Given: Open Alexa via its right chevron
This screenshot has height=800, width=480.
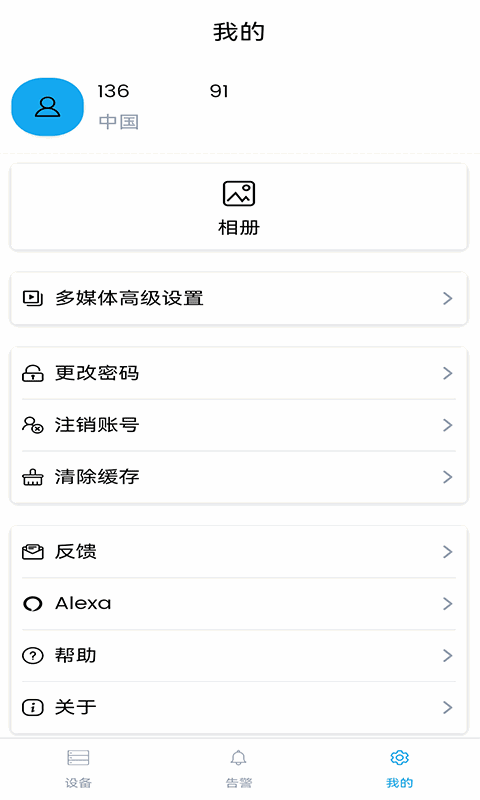Looking at the screenshot, I should tap(447, 604).
